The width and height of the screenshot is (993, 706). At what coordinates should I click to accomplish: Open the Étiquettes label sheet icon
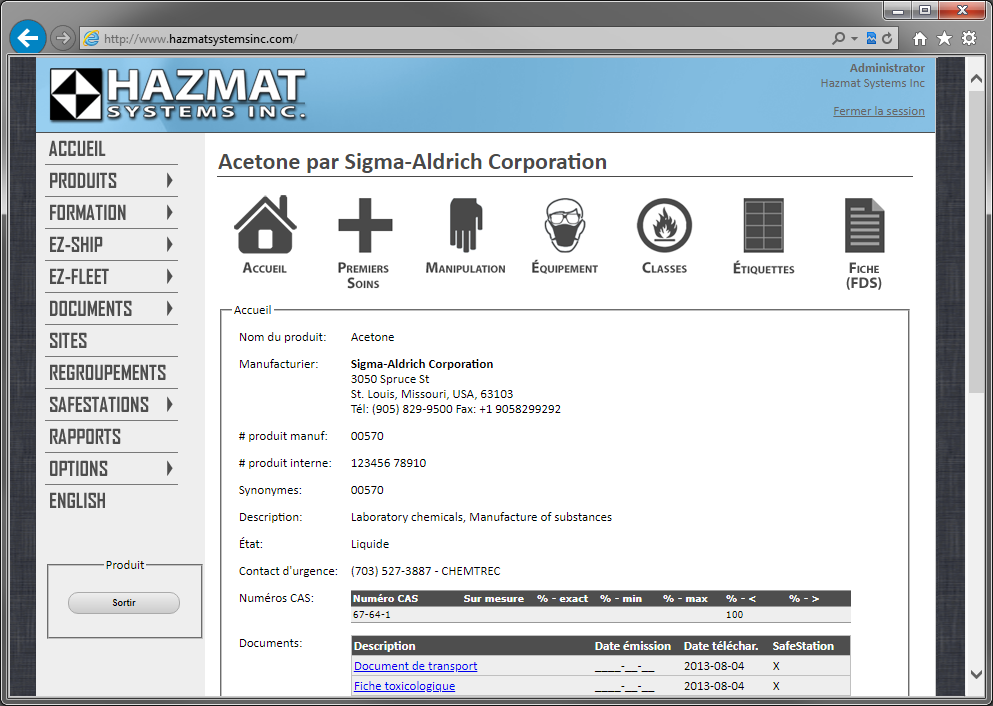click(x=764, y=225)
